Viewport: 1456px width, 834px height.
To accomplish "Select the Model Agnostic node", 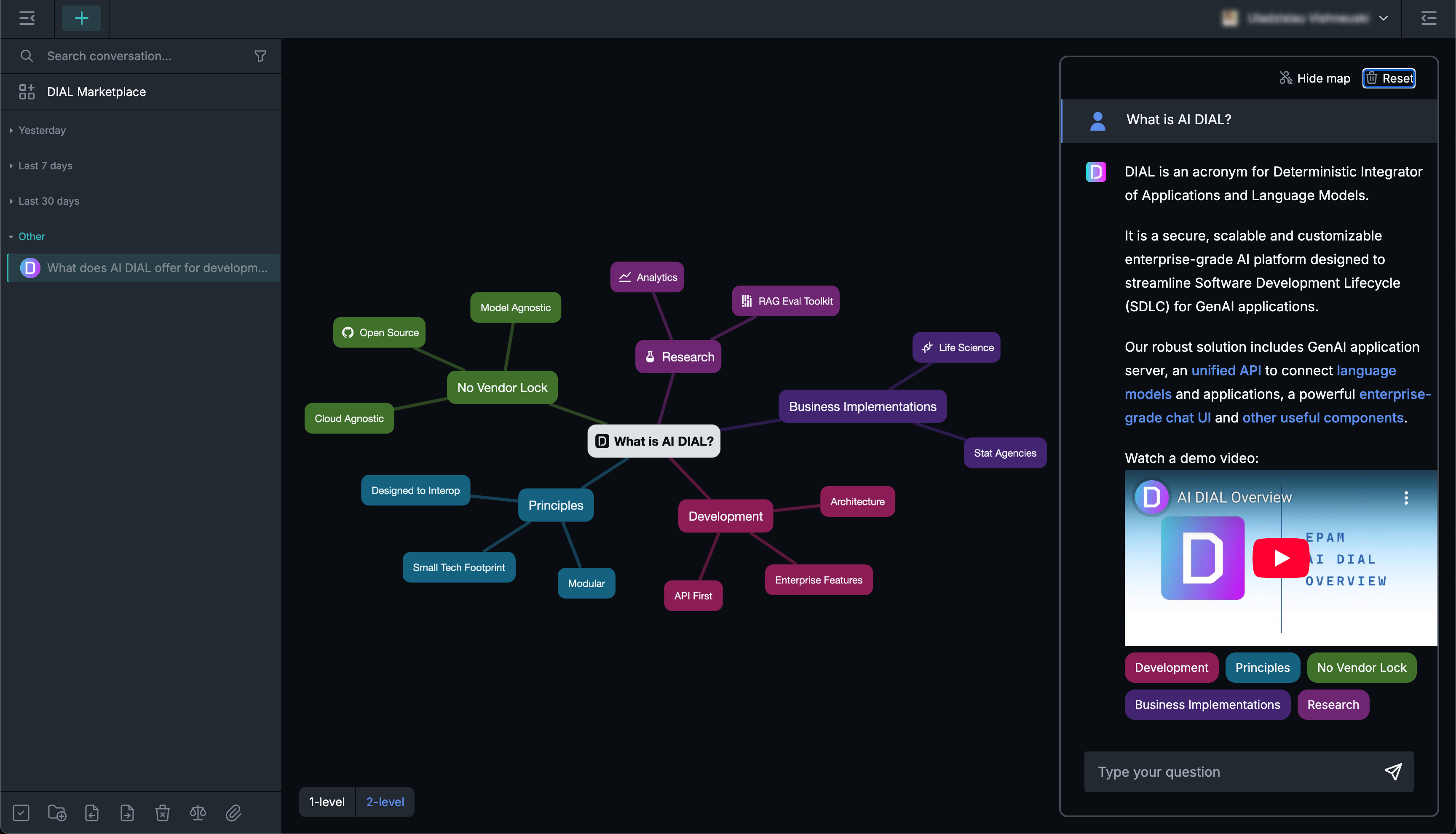I will click(x=516, y=307).
